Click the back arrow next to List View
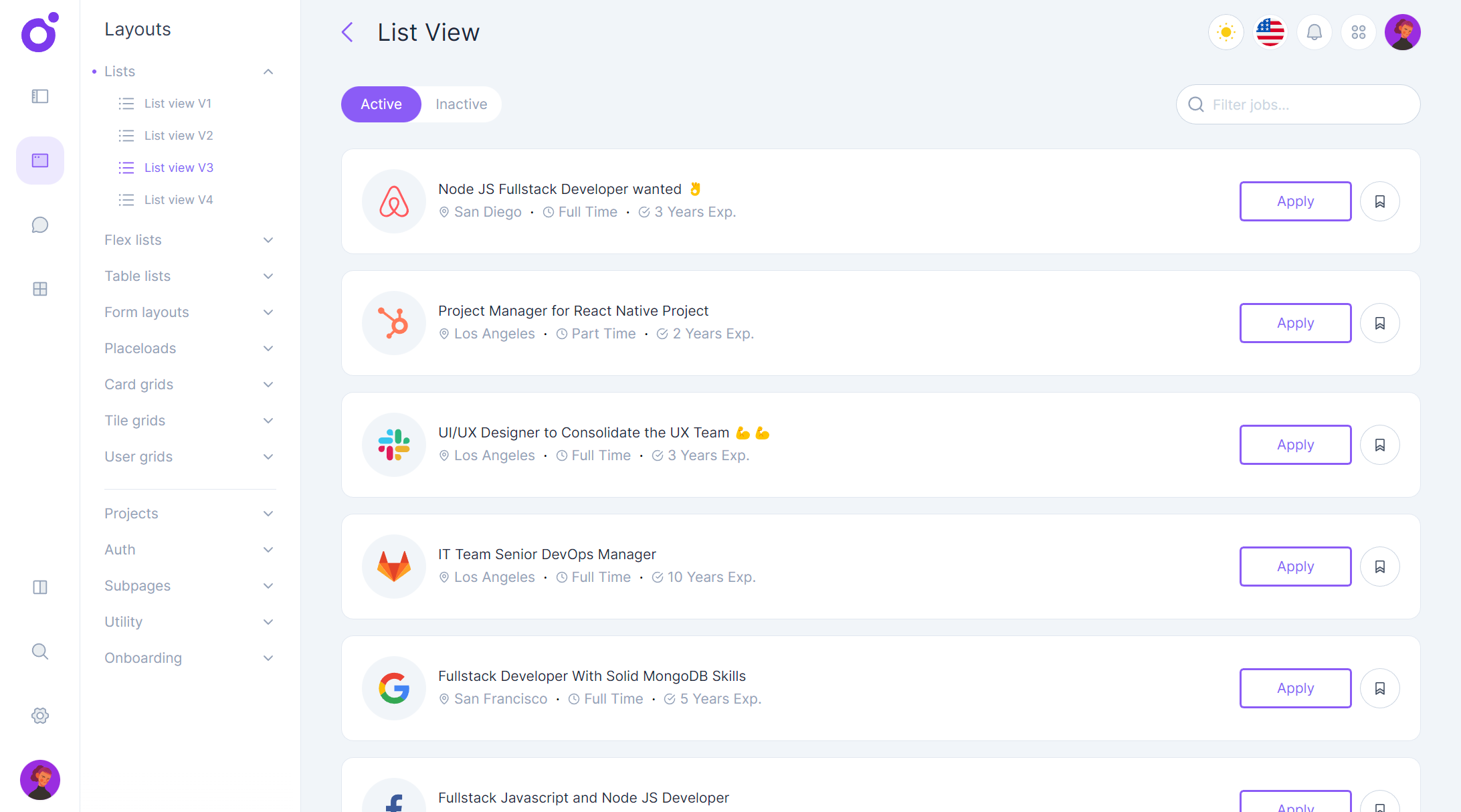This screenshot has height=812, width=1461. [347, 31]
